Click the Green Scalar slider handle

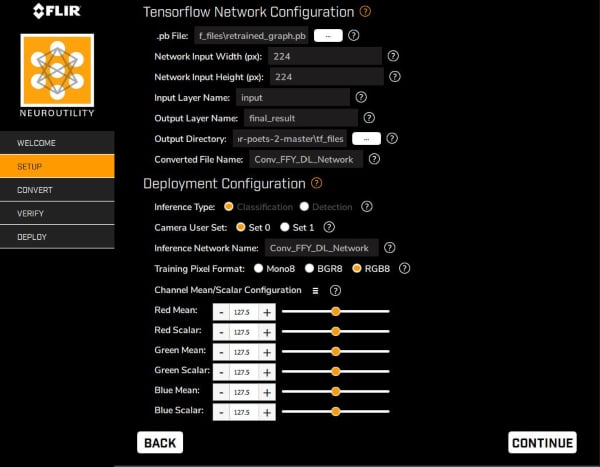tap(336, 371)
